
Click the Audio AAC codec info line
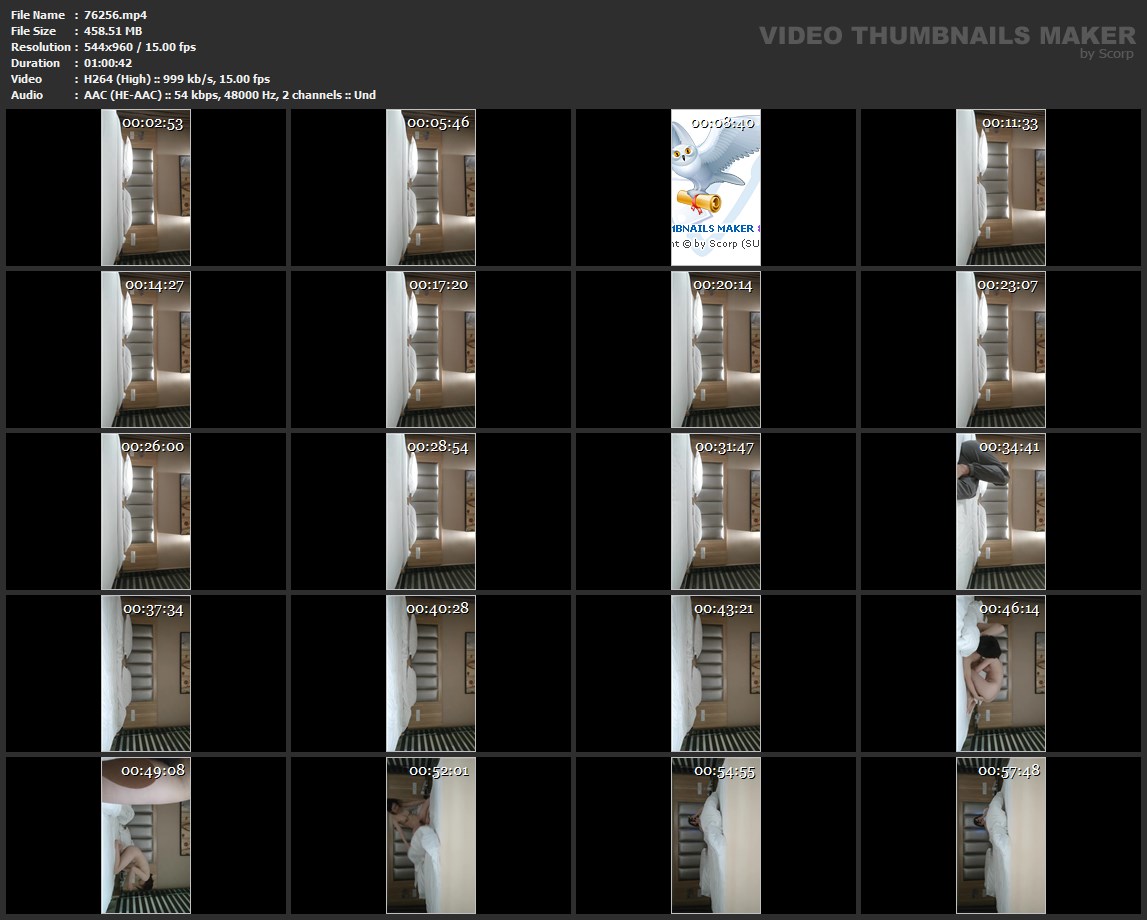point(230,95)
